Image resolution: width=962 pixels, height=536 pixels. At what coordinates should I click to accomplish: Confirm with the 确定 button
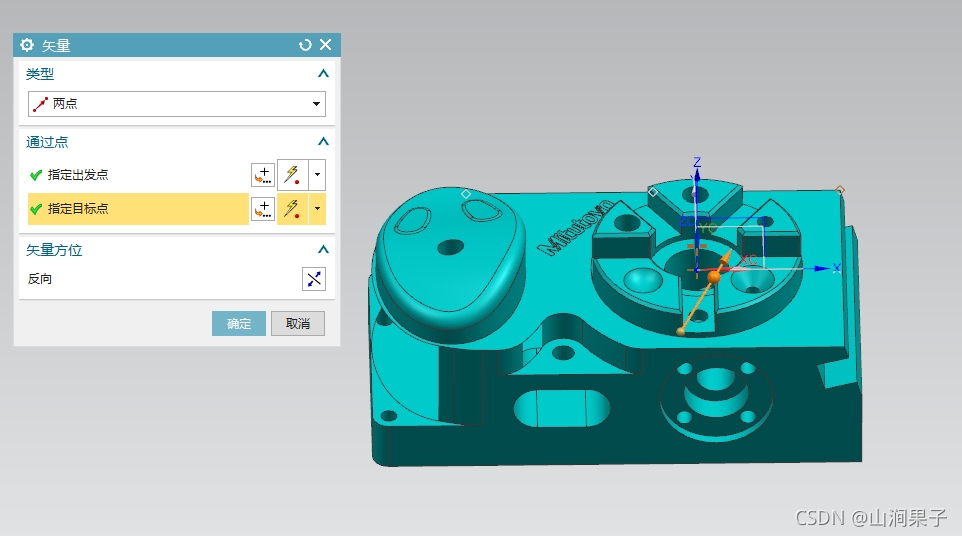pos(239,323)
